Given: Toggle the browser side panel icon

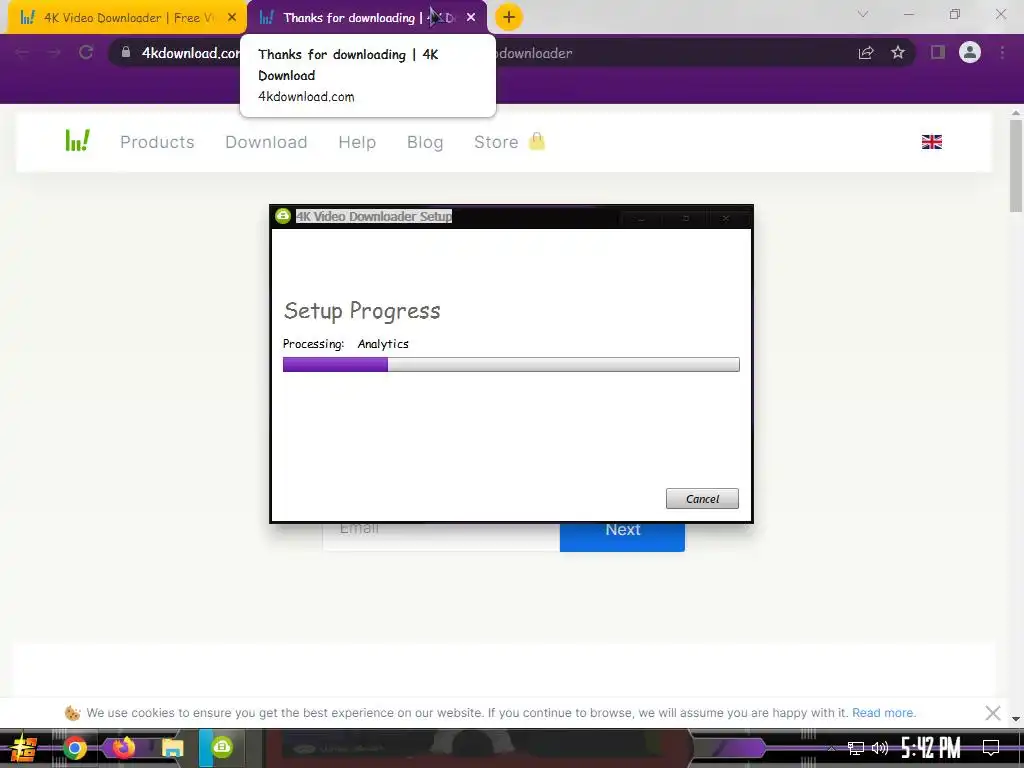Looking at the screenshot, I should pos(938,52).
